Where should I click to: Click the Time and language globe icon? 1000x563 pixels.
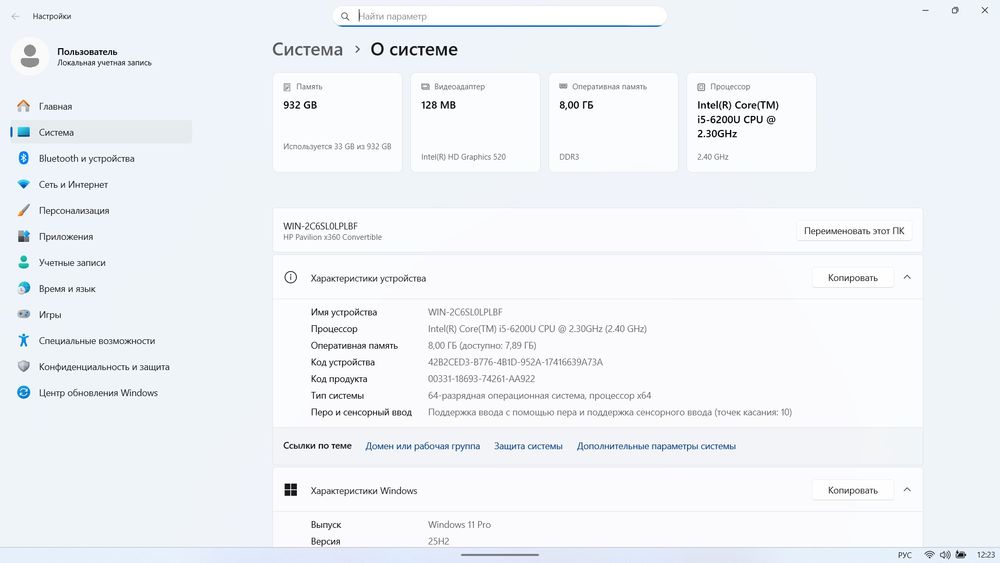coord(24,288)
